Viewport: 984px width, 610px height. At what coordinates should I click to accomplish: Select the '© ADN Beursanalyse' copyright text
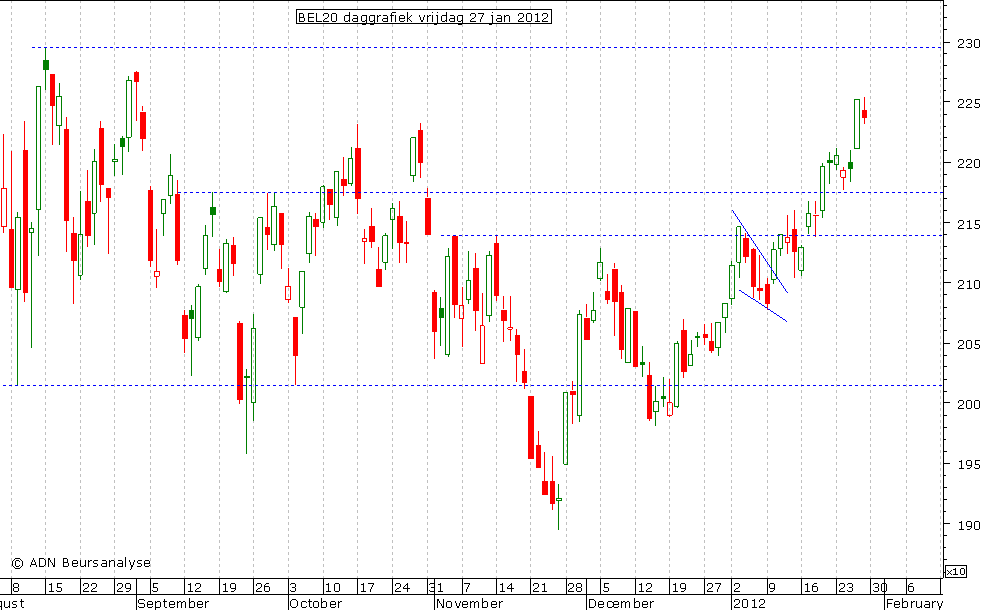(82, 563)
